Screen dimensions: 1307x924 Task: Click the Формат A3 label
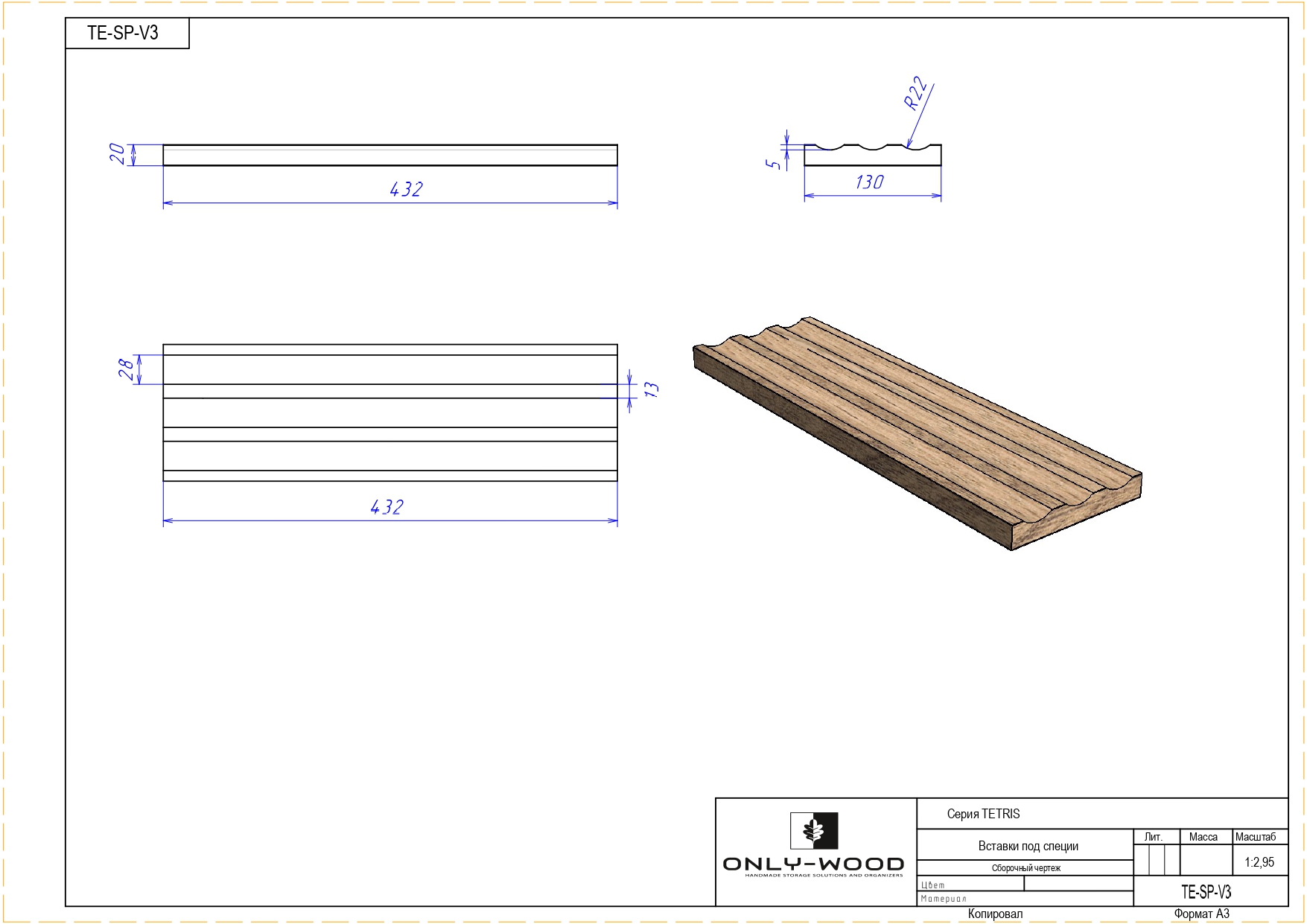tap(1201, 914)
